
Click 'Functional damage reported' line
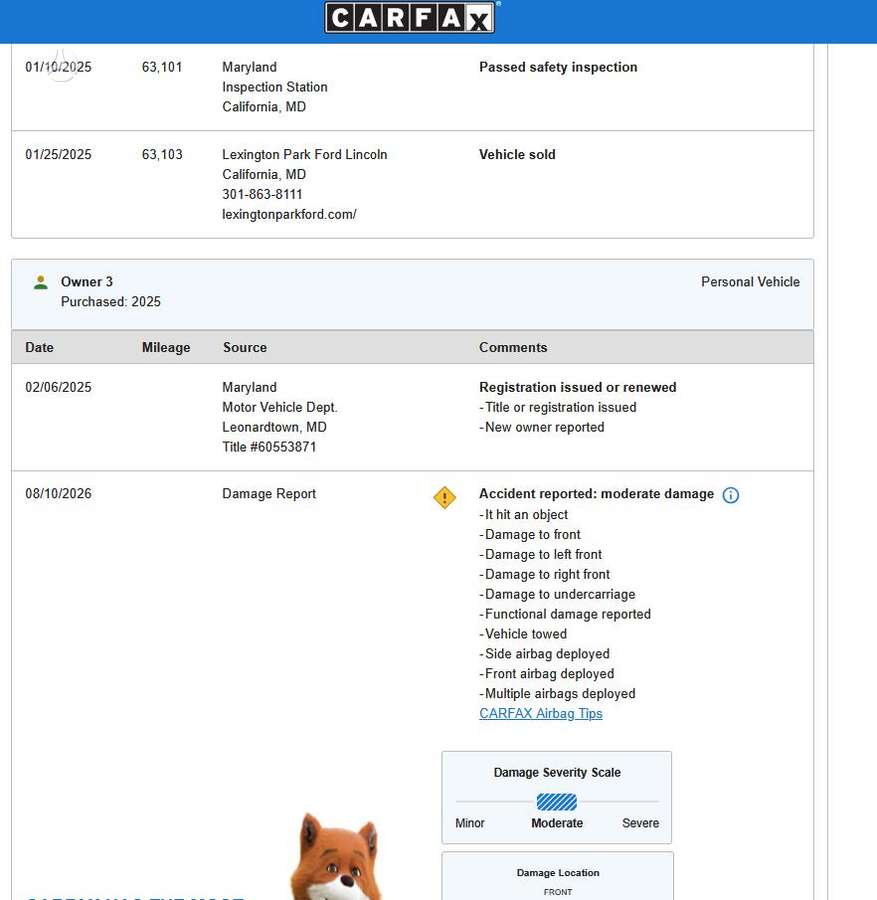[x=565, y=614]
